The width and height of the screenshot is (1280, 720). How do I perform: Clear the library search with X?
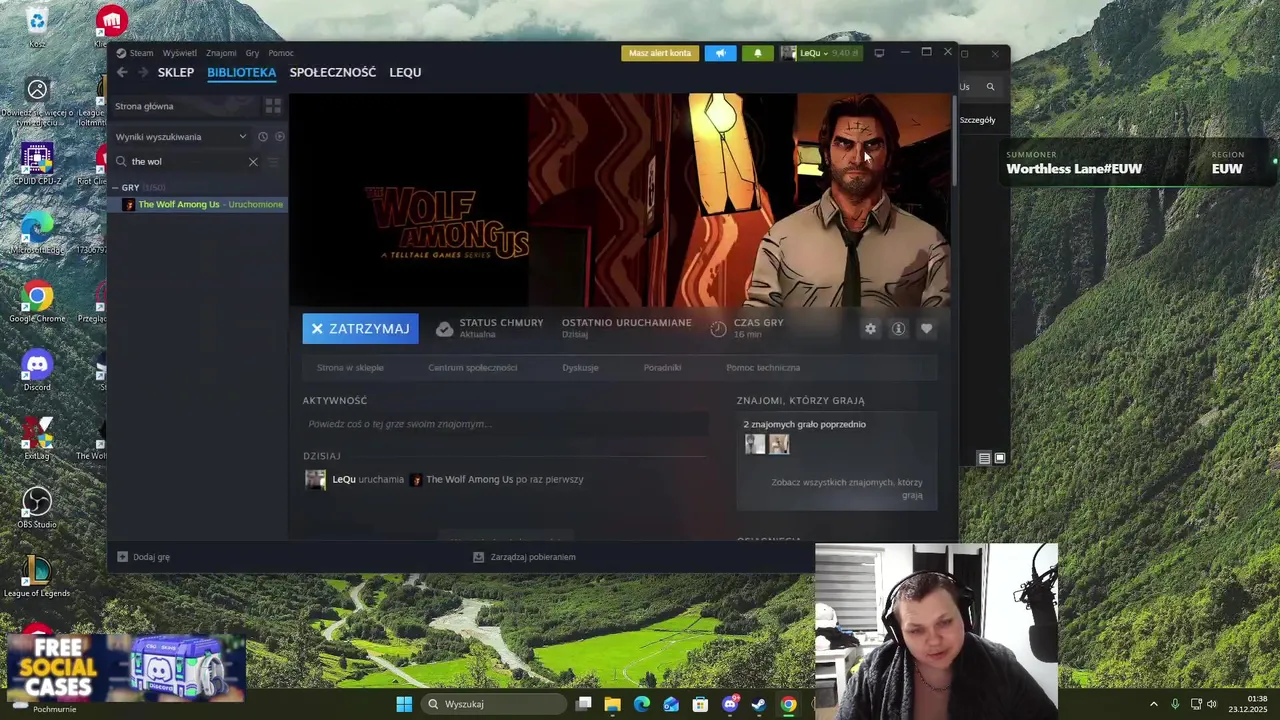coord(253,161)
